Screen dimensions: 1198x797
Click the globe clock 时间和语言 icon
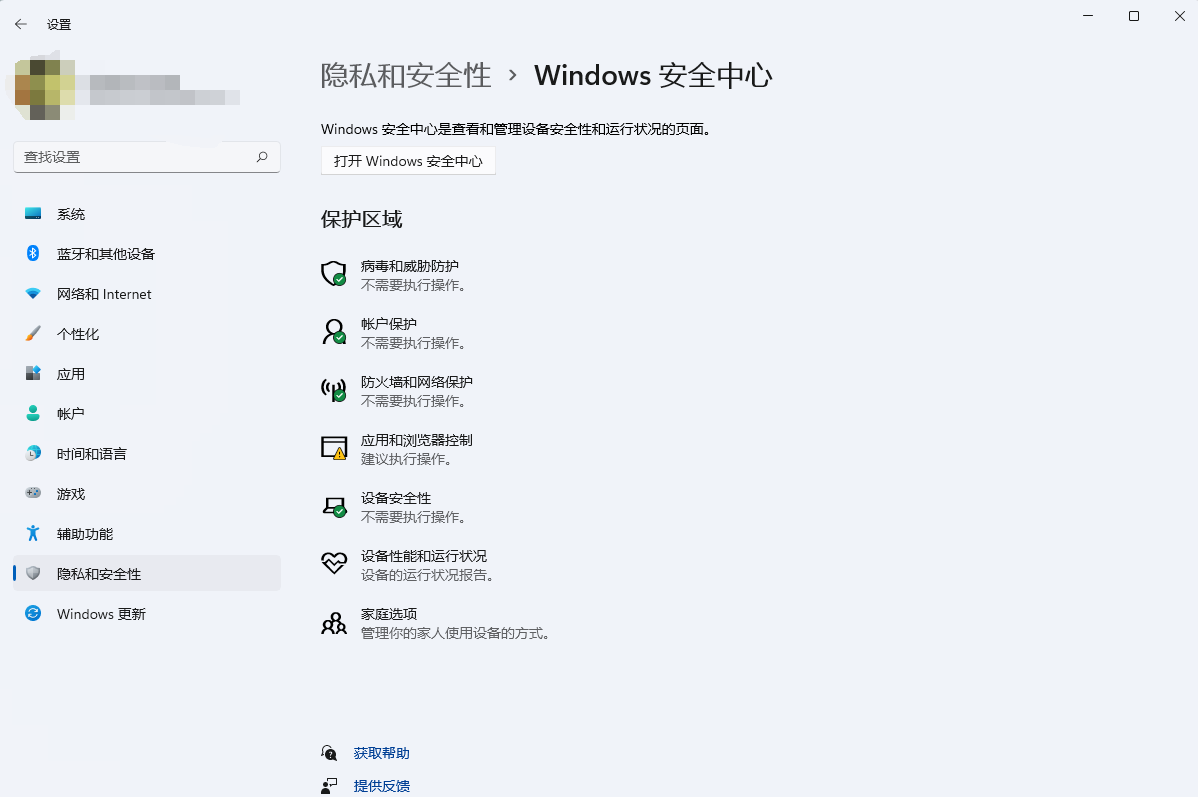[33, 453]
